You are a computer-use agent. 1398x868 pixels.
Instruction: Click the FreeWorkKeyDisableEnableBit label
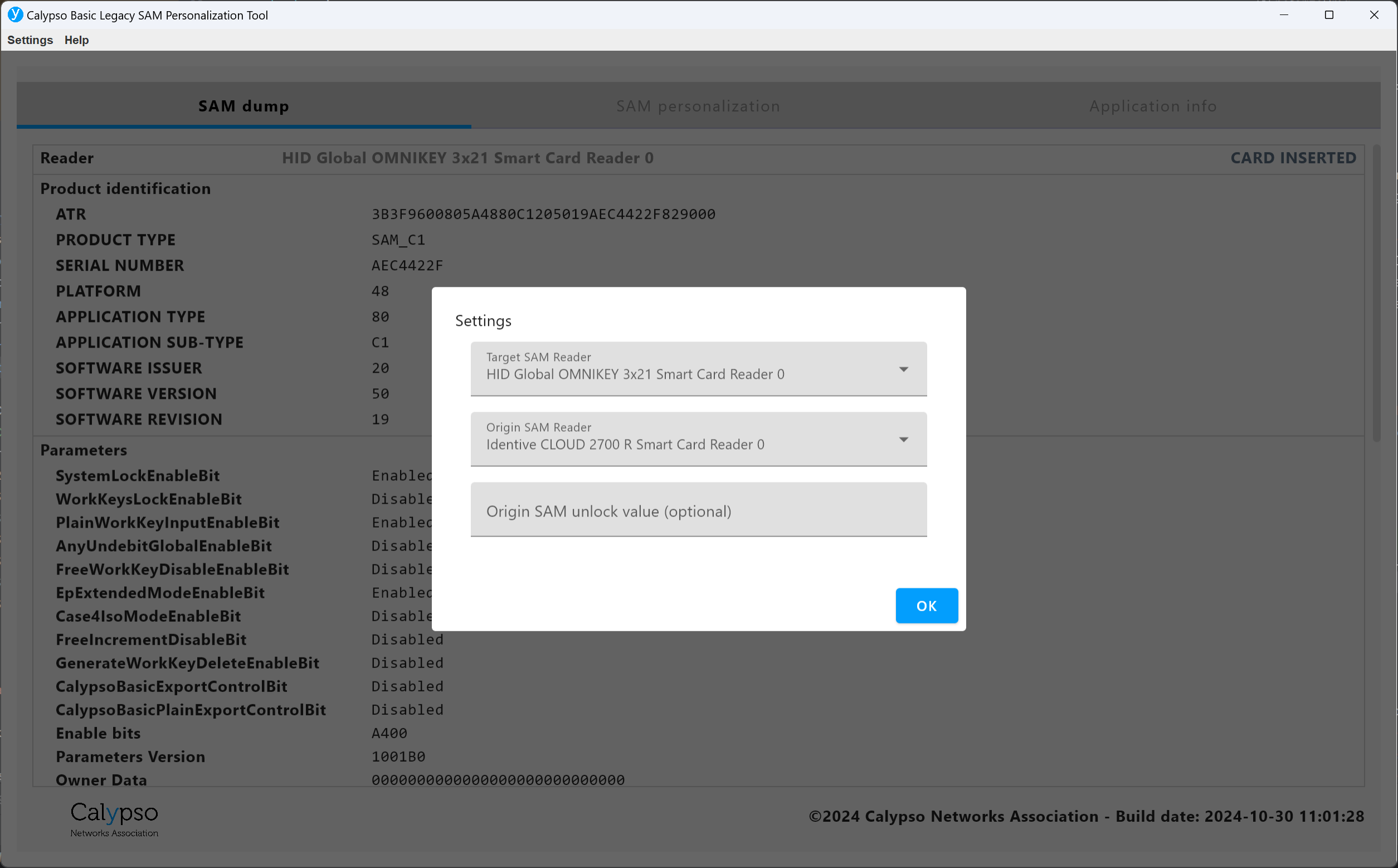[x=172, y=569]
